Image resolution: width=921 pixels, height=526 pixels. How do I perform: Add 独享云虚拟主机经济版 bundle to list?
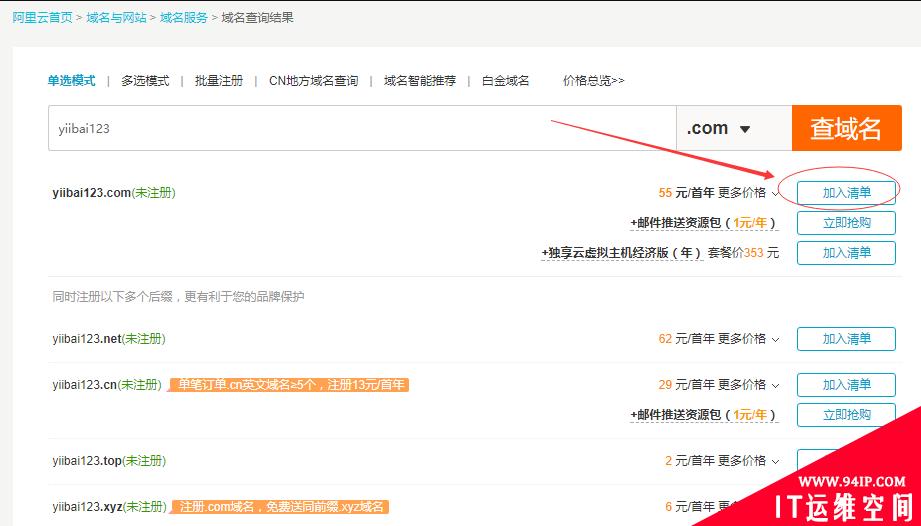tap(846, 253)
